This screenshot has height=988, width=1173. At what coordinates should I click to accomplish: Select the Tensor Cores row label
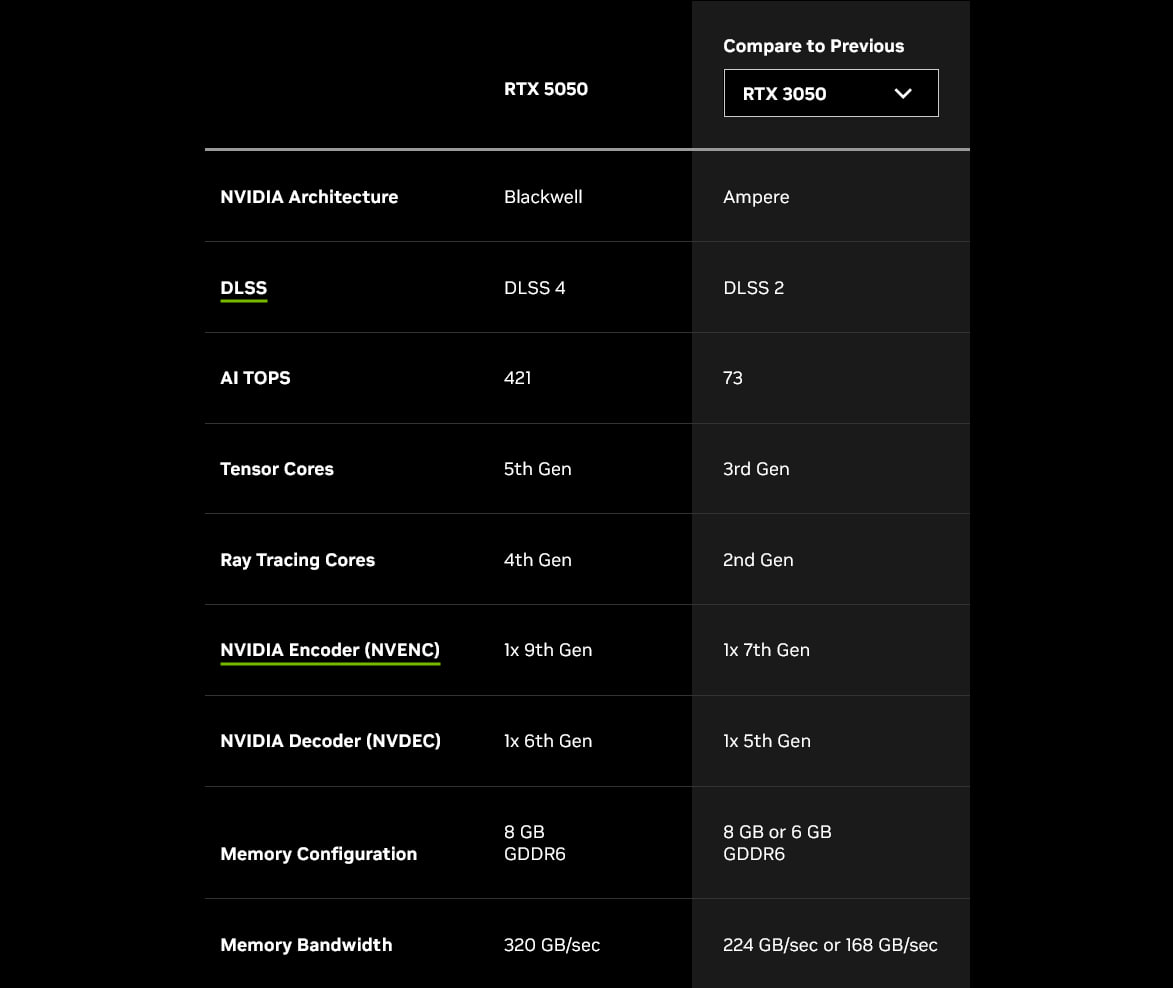[x=277, y=469]
